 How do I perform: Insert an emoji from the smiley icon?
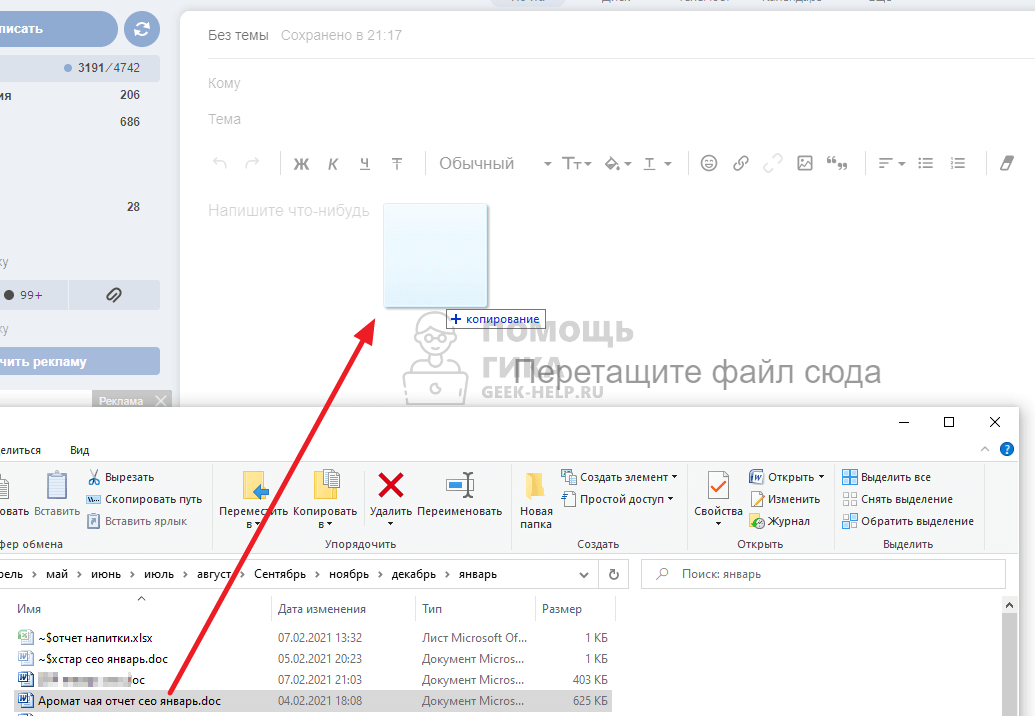pyautogui.click(x=709, y=164)
